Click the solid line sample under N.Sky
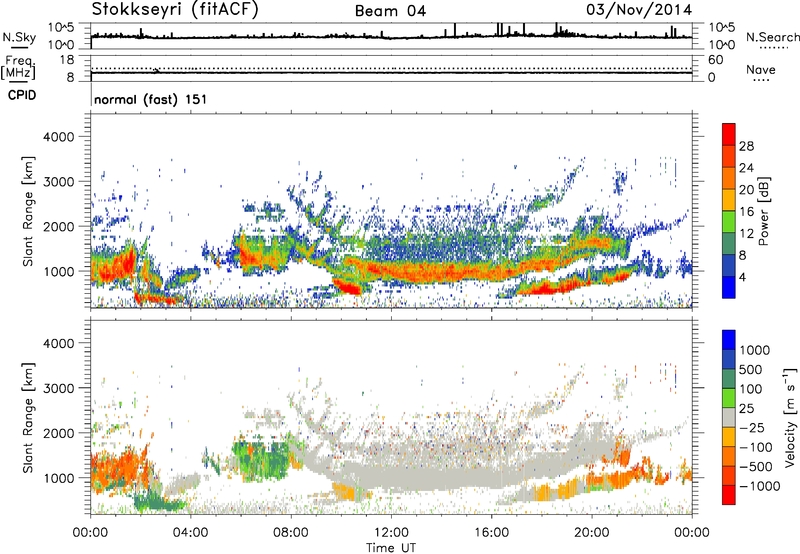Image resolution: width=800 pixels, height=554 pixels. (x=19, y=47)
